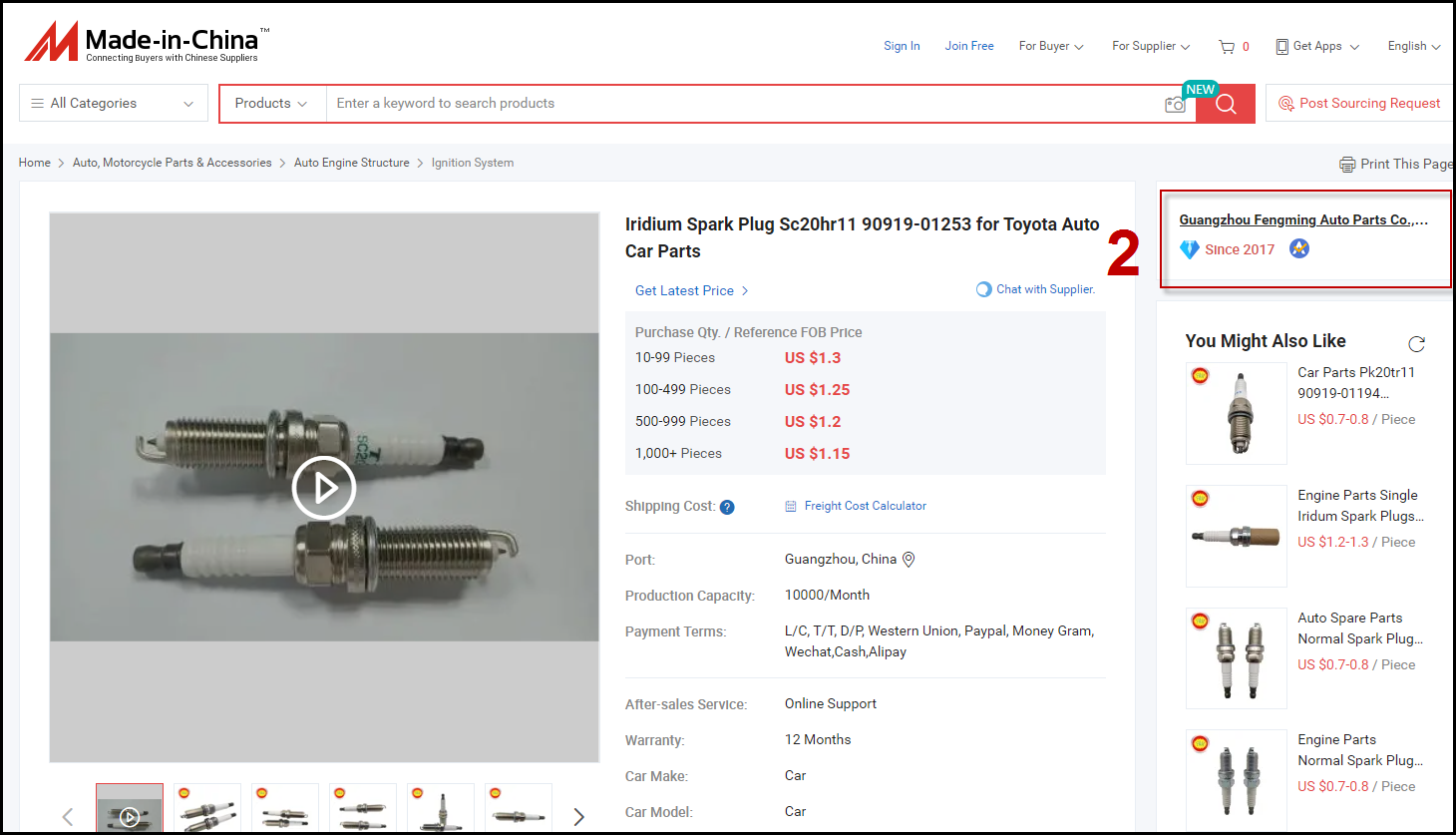The height and width of the screenshot is (835, 1456).
Task: Play the spark plug product video
Action: pyautogui.click(x=324, y=488)
